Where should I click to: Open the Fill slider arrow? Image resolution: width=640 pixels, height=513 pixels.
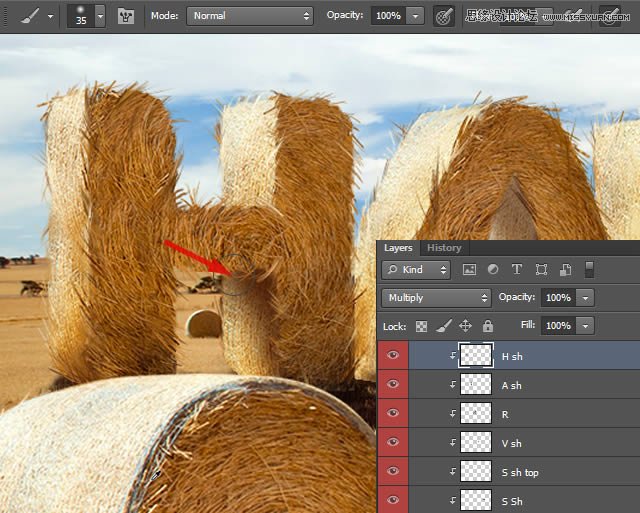point(585,326)
